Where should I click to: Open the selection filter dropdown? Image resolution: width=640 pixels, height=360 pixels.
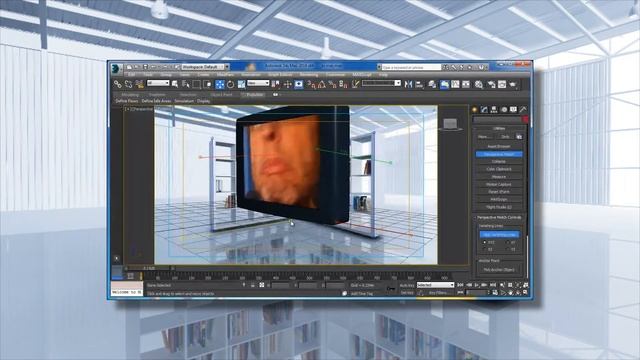pyautogui.click(x=158, y=83)
